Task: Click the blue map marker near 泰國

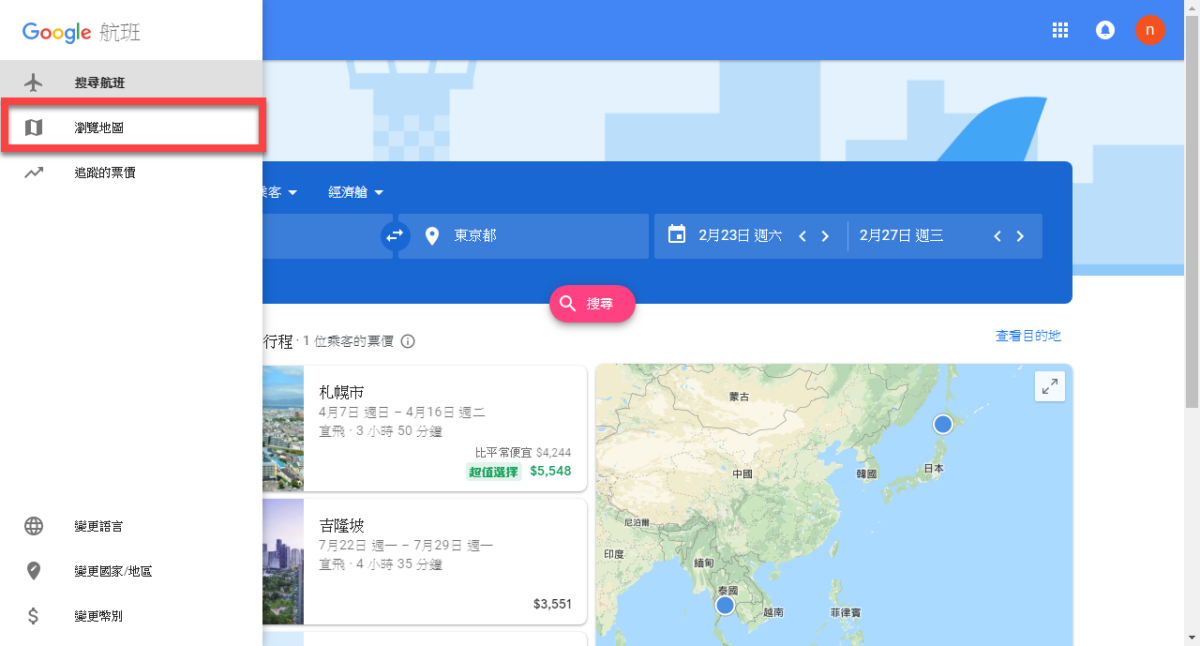Action: pos(725,605)
